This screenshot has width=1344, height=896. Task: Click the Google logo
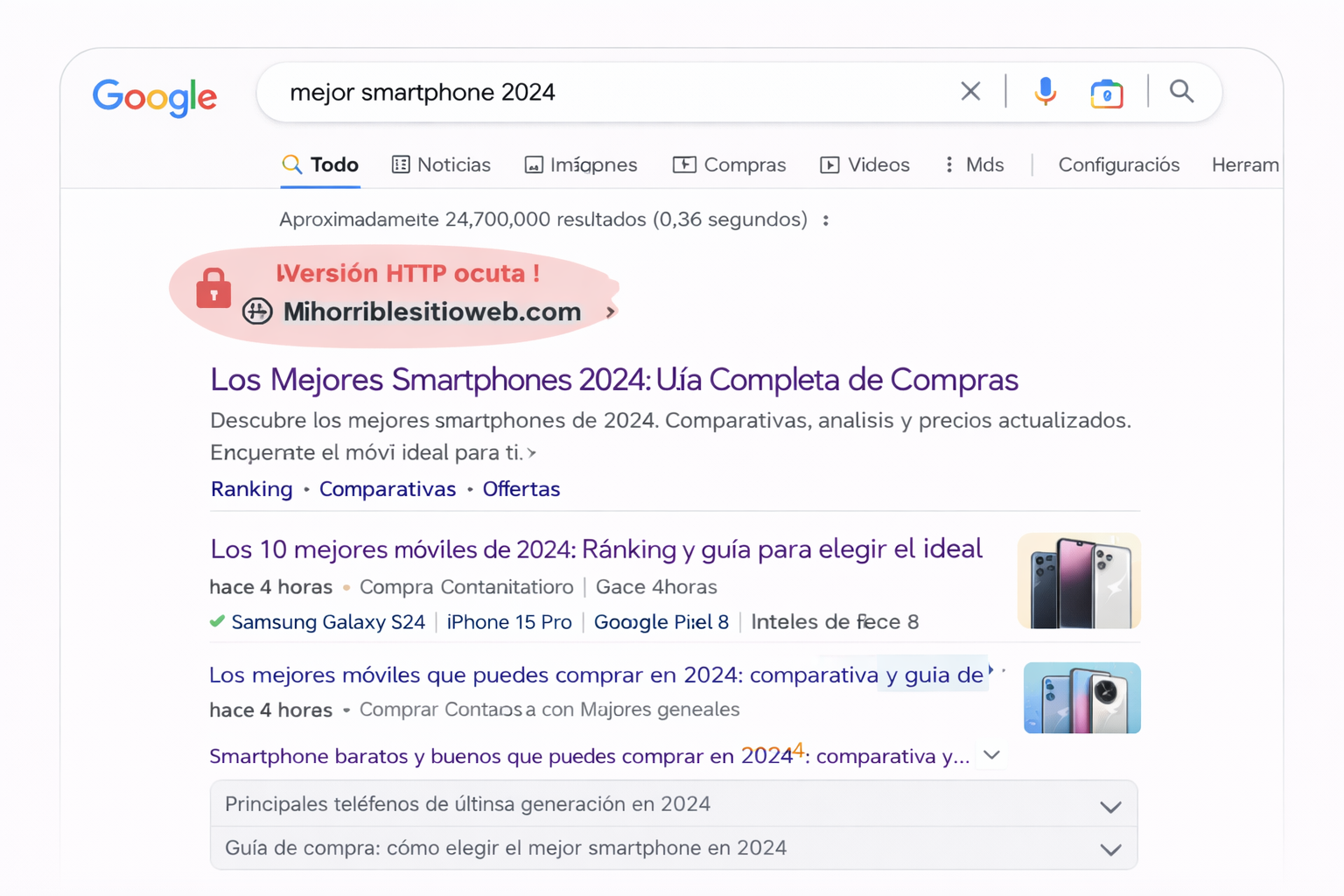click(x=155, y=98)
